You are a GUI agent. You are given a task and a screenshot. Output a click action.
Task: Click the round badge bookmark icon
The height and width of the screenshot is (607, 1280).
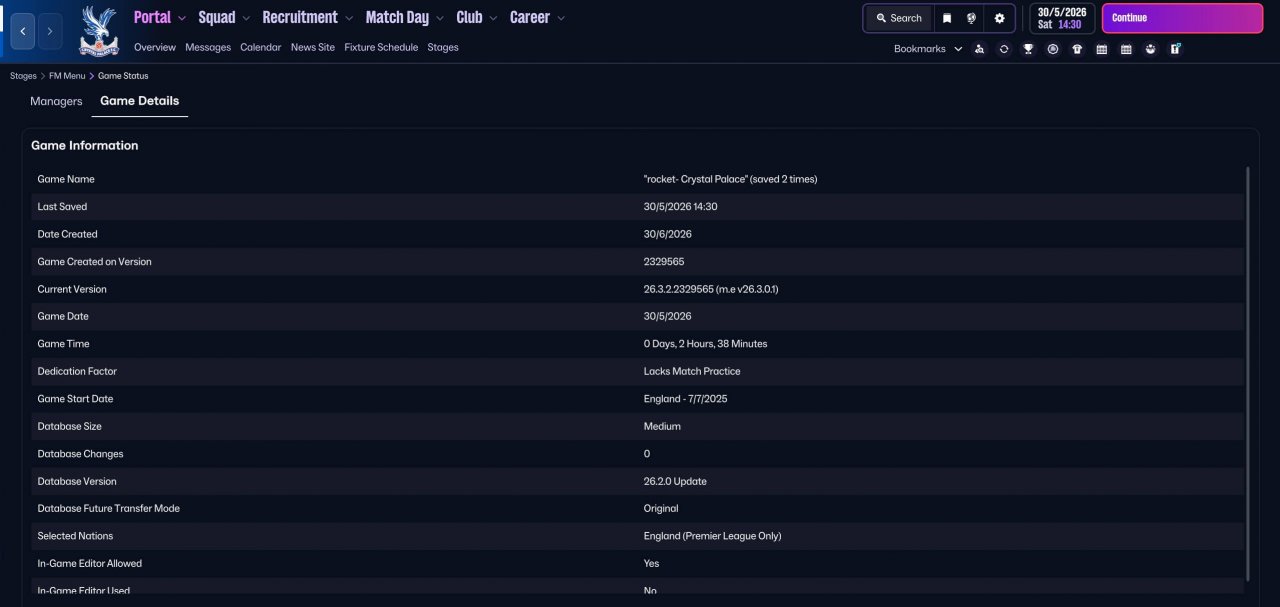[1053, 49]
